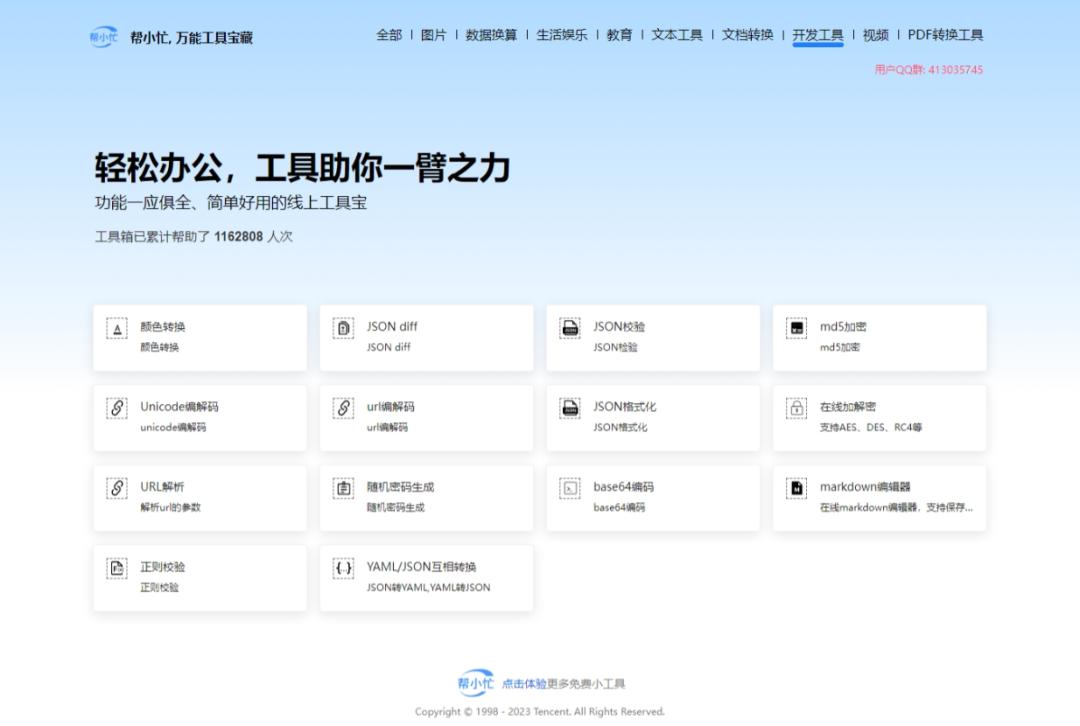
Task: Open the JSON校验 validation tool
Action: (x=652, y=337)
